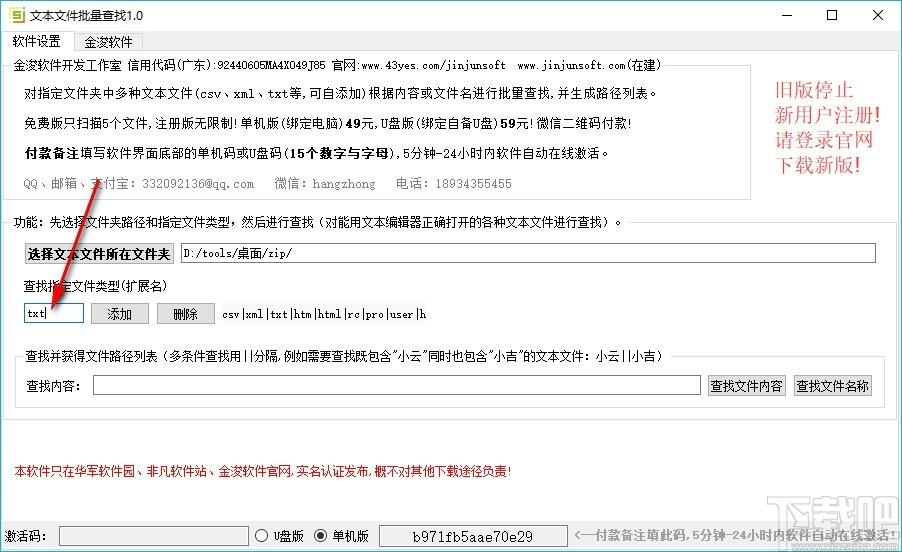Close the 文本文件批量查找 window

click(878, 15)
